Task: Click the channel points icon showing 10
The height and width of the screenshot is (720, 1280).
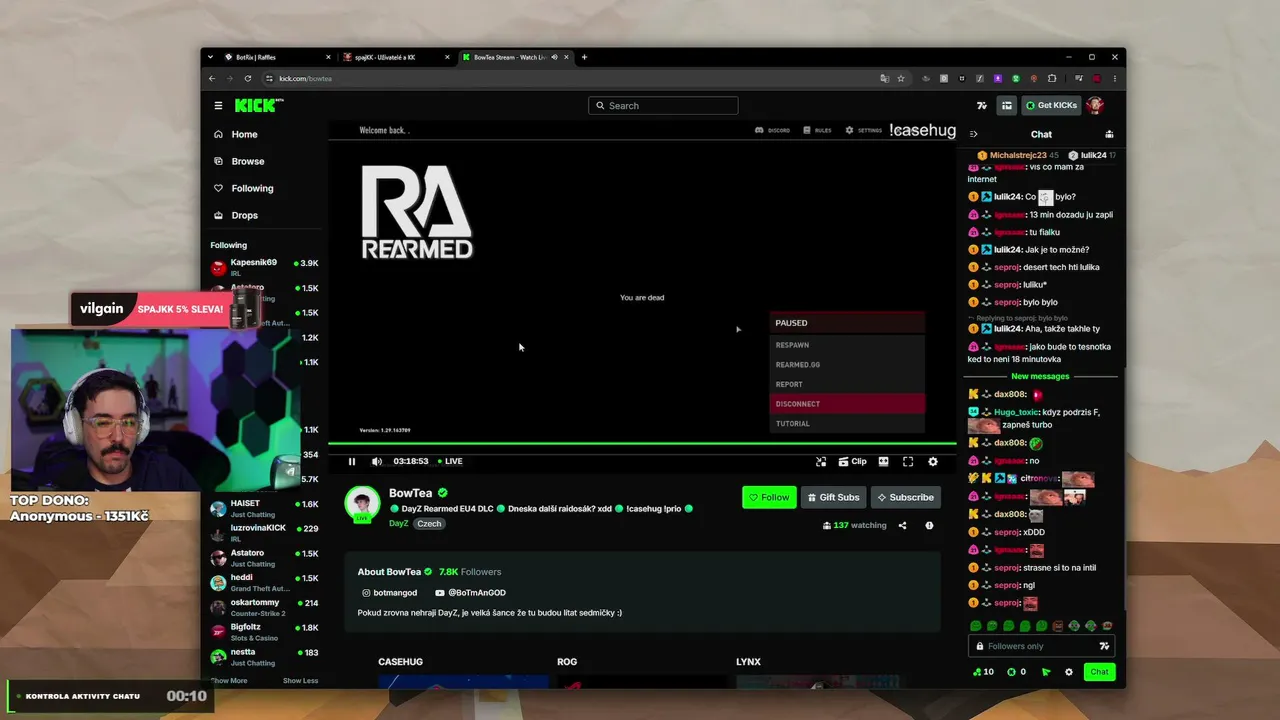Action: [x=983, y=672]
